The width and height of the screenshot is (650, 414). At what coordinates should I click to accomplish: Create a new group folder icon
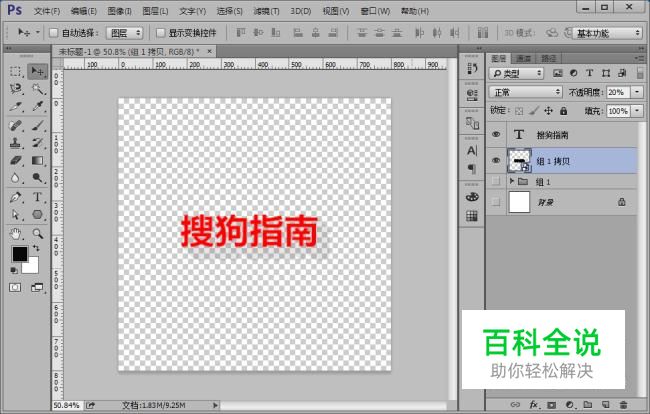coord(587,404)
